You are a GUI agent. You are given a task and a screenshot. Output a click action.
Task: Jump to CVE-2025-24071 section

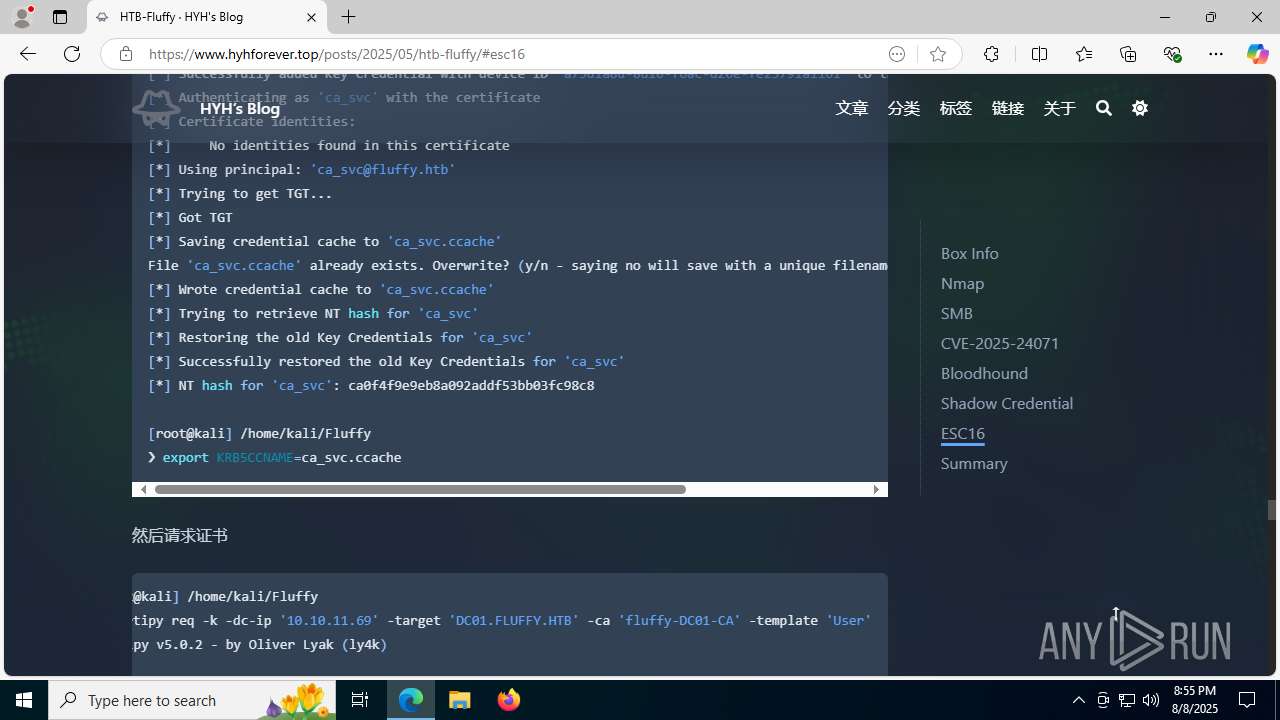(x=1000, y=343)
